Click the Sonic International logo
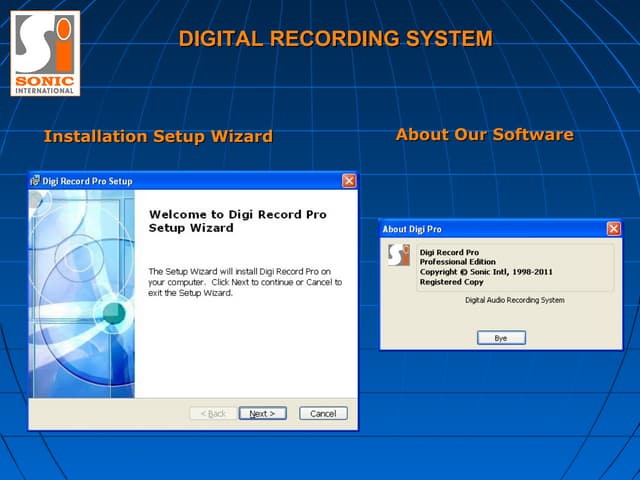 (45, 54)
